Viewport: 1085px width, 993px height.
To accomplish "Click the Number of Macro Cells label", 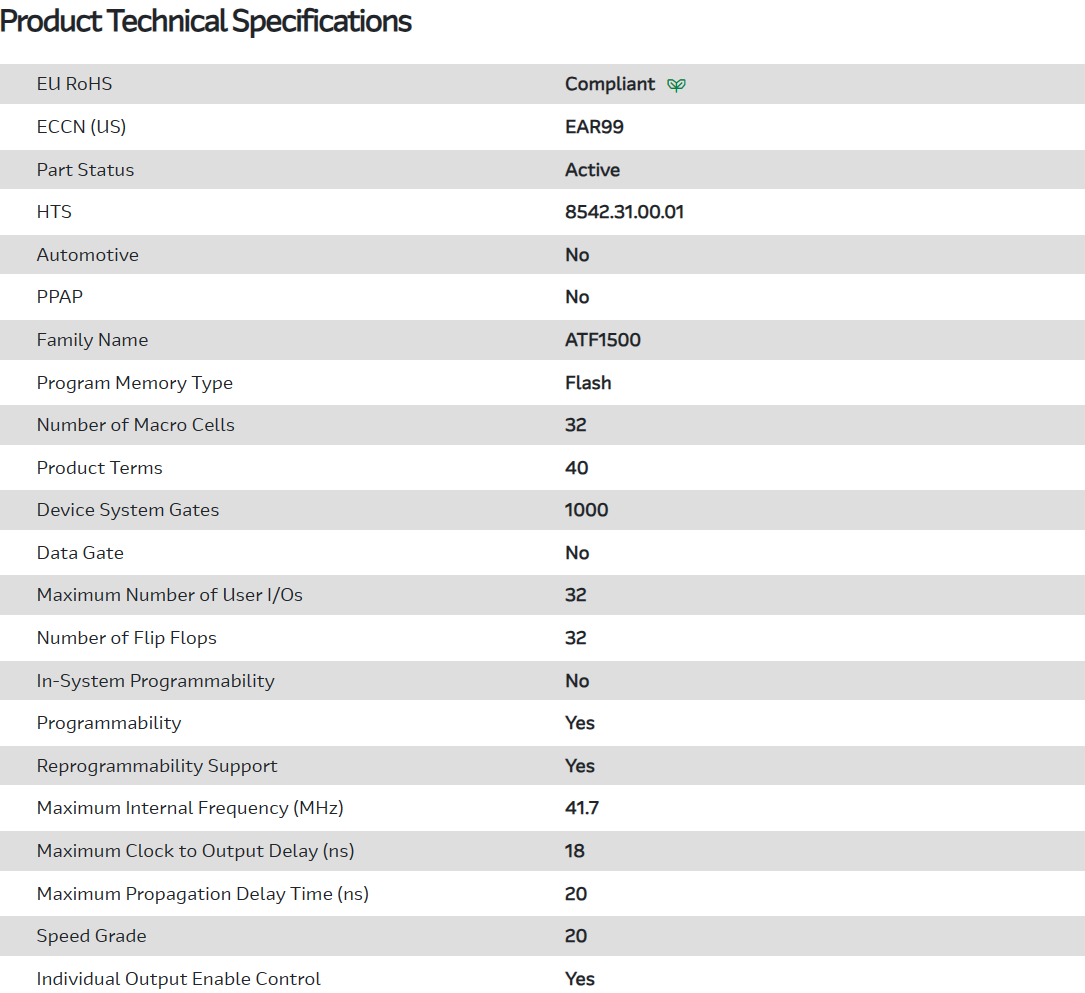I will 135,425.
